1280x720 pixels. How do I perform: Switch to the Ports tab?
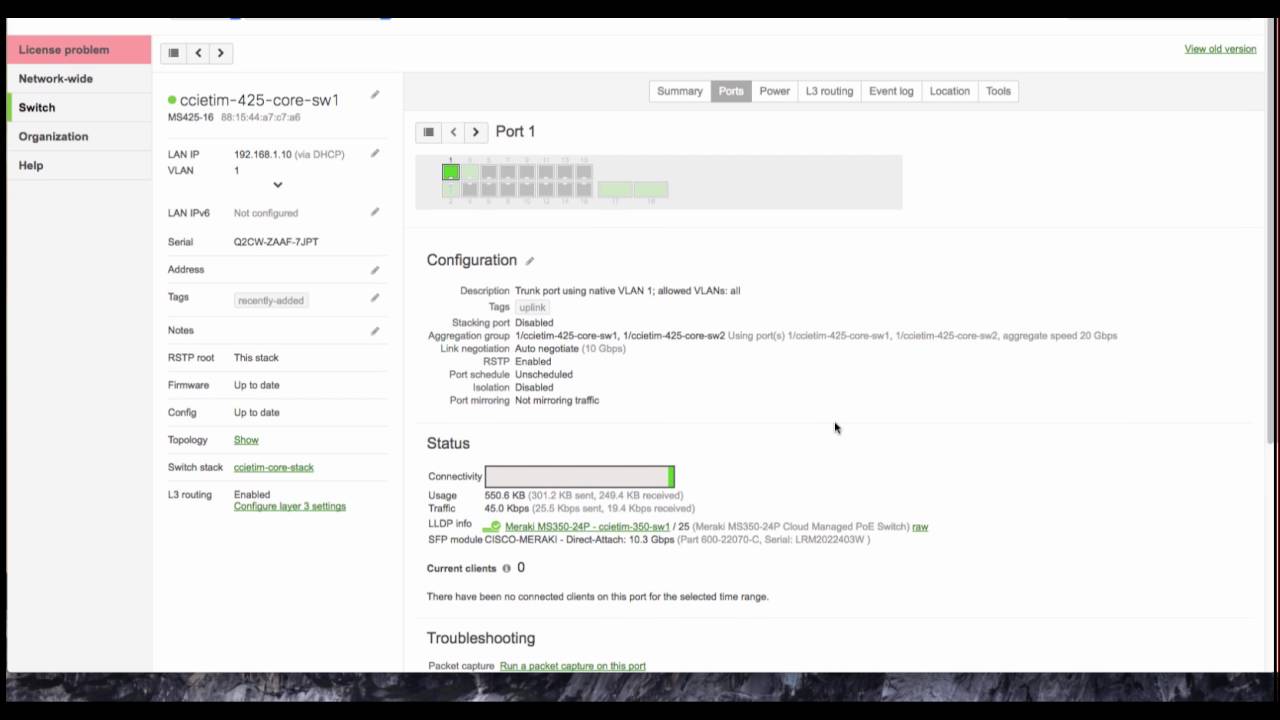pyautogui.click(x=731, y=91)
